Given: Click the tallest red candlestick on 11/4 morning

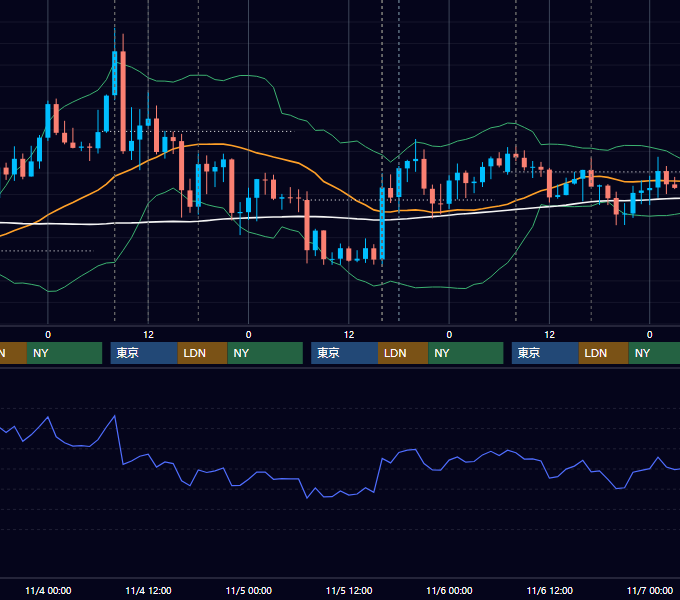Looking at the screenshot, I should pyautogui.click(x=123, y=101).
